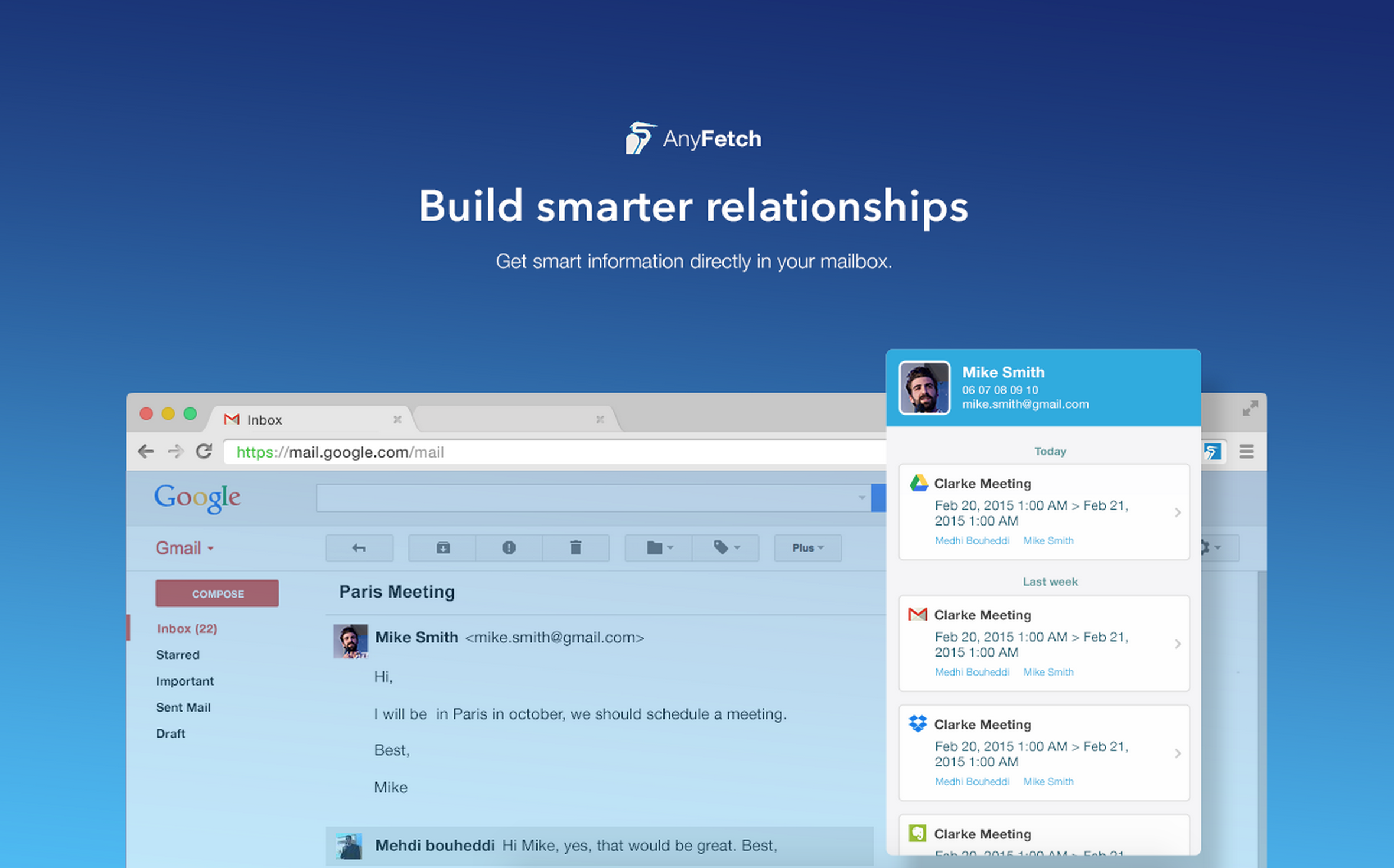
Task: Click Medhi Bouheddi link in Gmail card
Action: point(972,672)
